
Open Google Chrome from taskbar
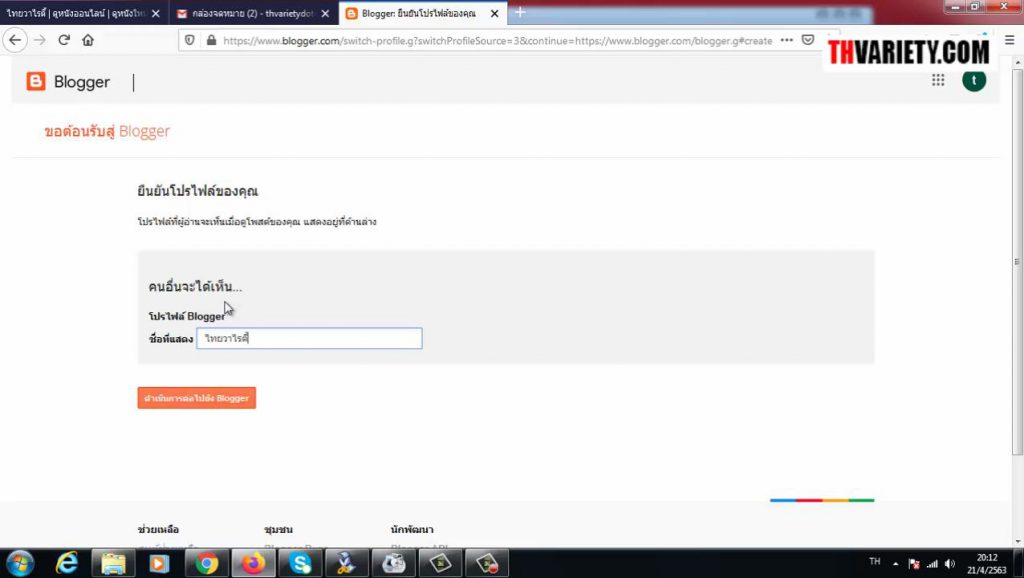coord(206,563)
